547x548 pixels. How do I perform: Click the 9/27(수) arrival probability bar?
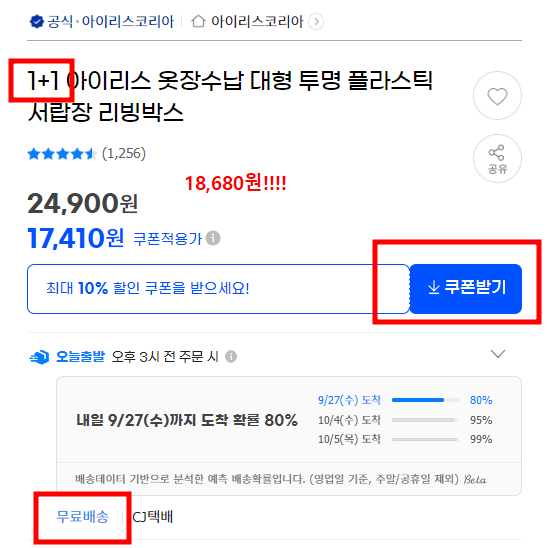click(x=425, y=400)
